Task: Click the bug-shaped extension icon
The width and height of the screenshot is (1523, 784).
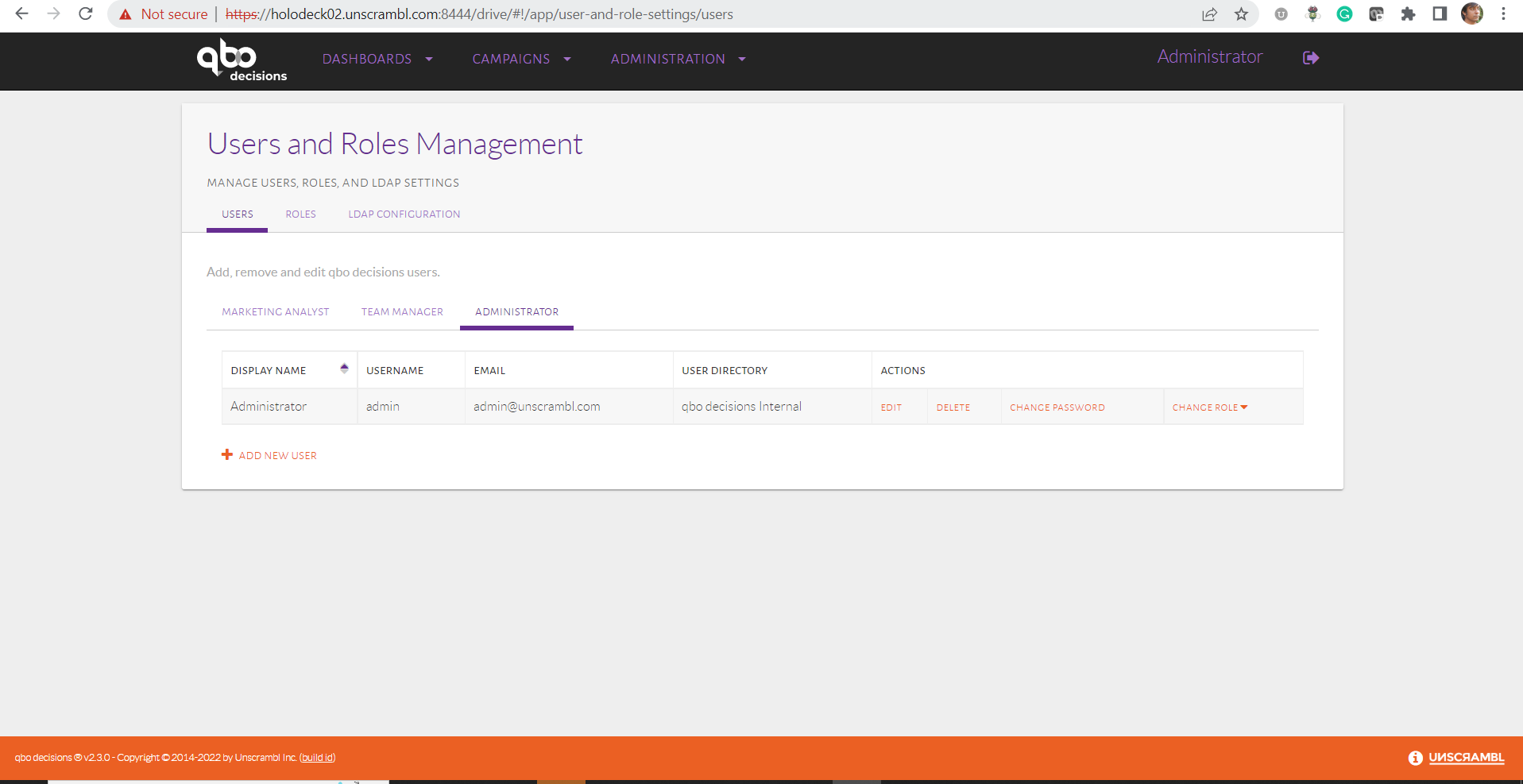Action: click(x=1312, y=14)
